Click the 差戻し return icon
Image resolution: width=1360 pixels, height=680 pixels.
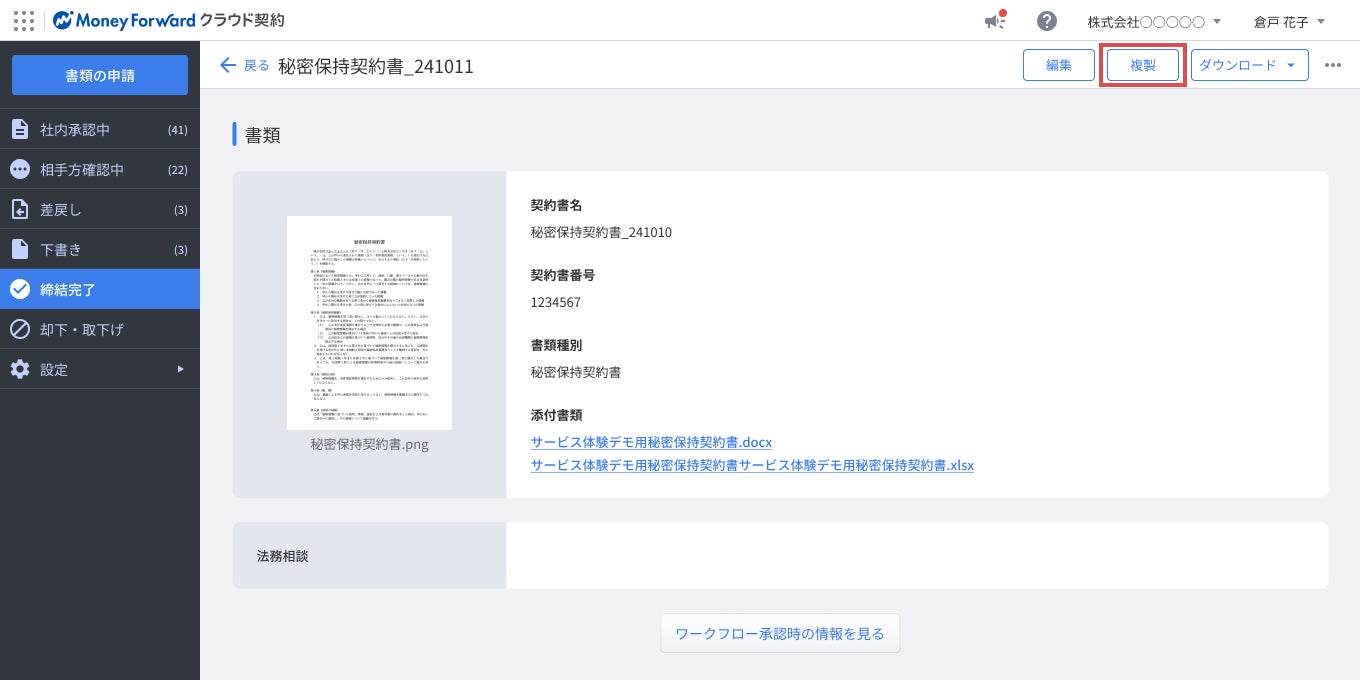tap(19, 209)
